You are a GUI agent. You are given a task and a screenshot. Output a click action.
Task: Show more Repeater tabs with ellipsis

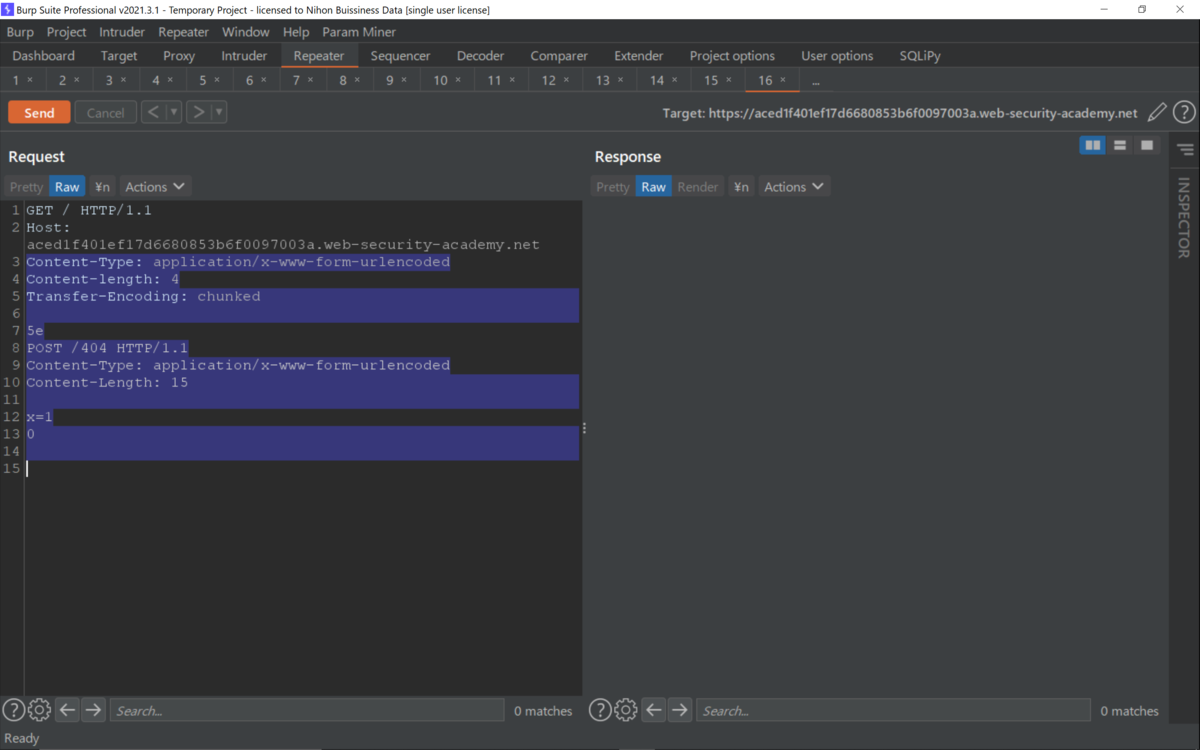[x=816, y=80]
